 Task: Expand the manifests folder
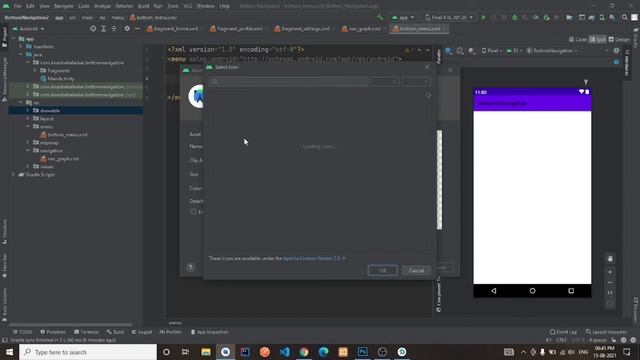(21, 47)
